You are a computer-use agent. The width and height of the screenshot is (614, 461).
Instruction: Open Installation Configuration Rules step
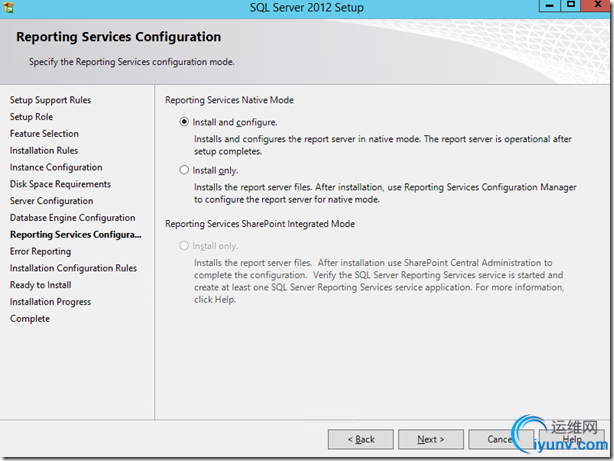73,268
